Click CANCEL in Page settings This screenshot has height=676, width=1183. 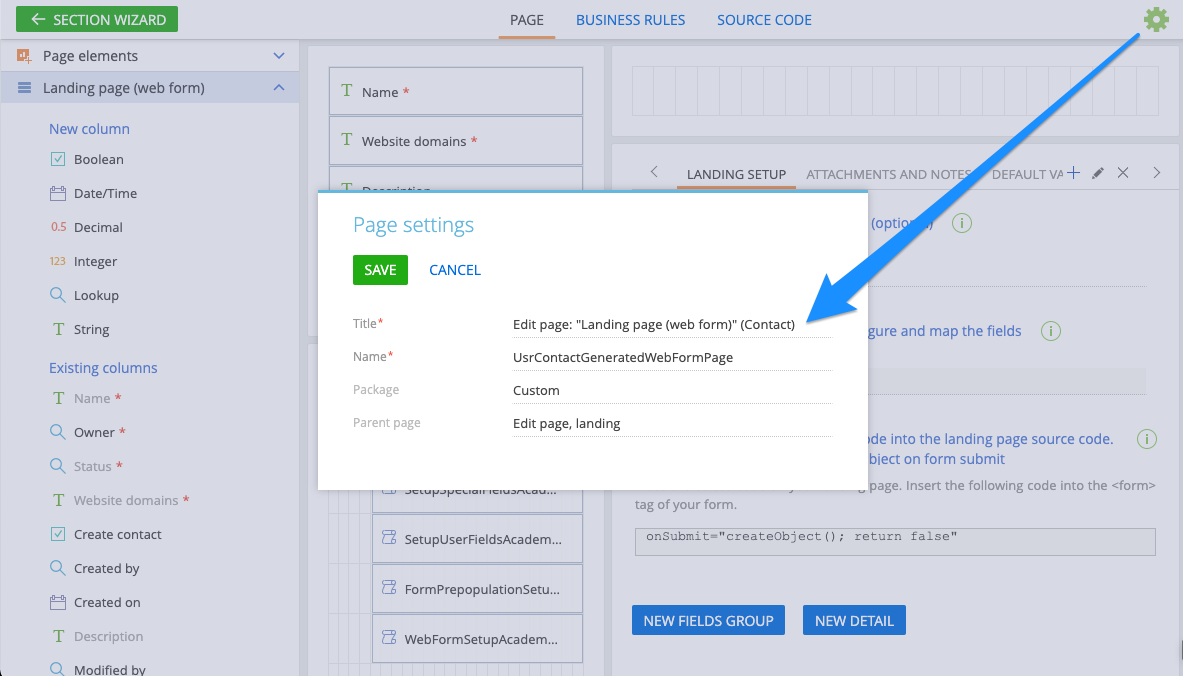click(x=455, y=270)
